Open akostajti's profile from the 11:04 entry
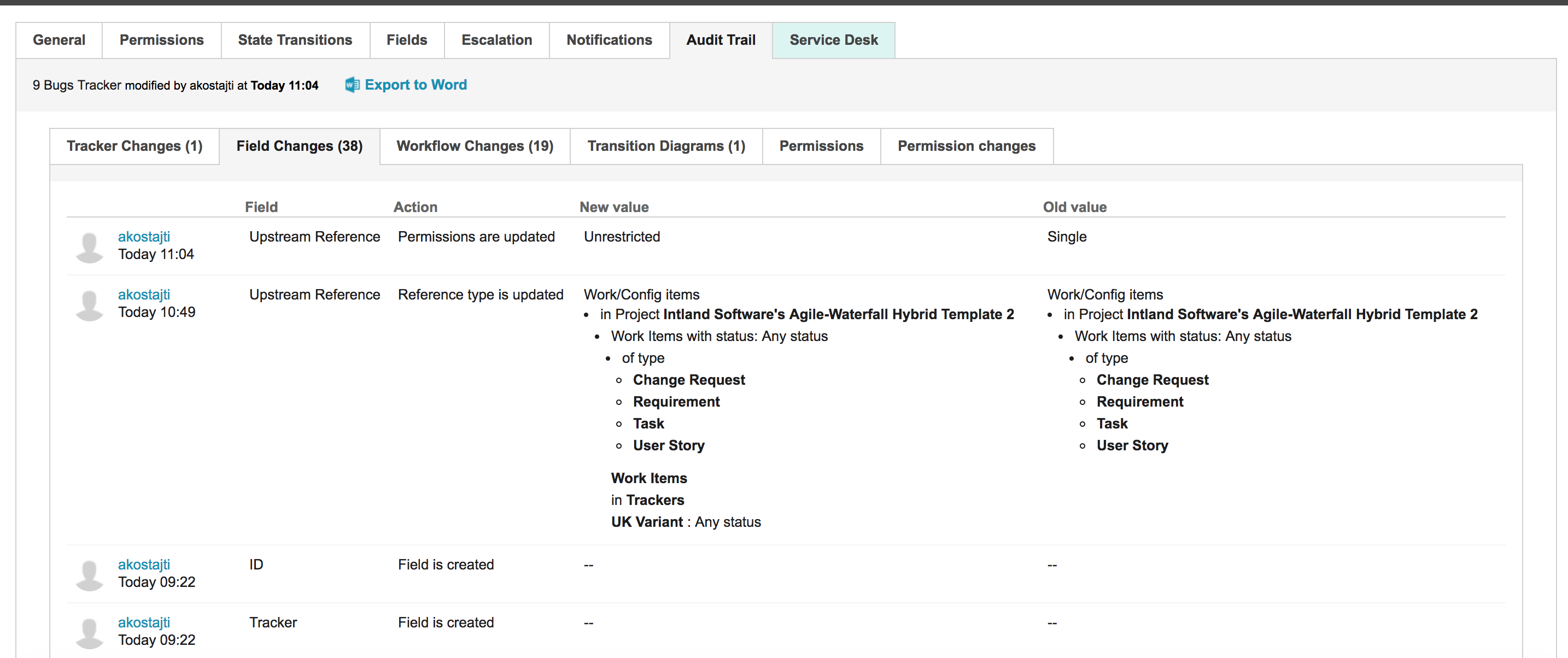 coord(144,236)
